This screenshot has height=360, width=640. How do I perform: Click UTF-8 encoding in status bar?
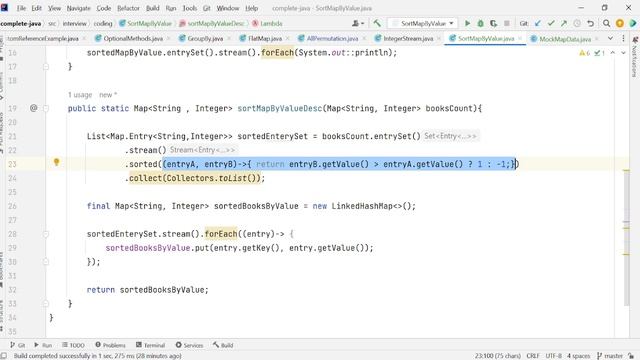553,356
